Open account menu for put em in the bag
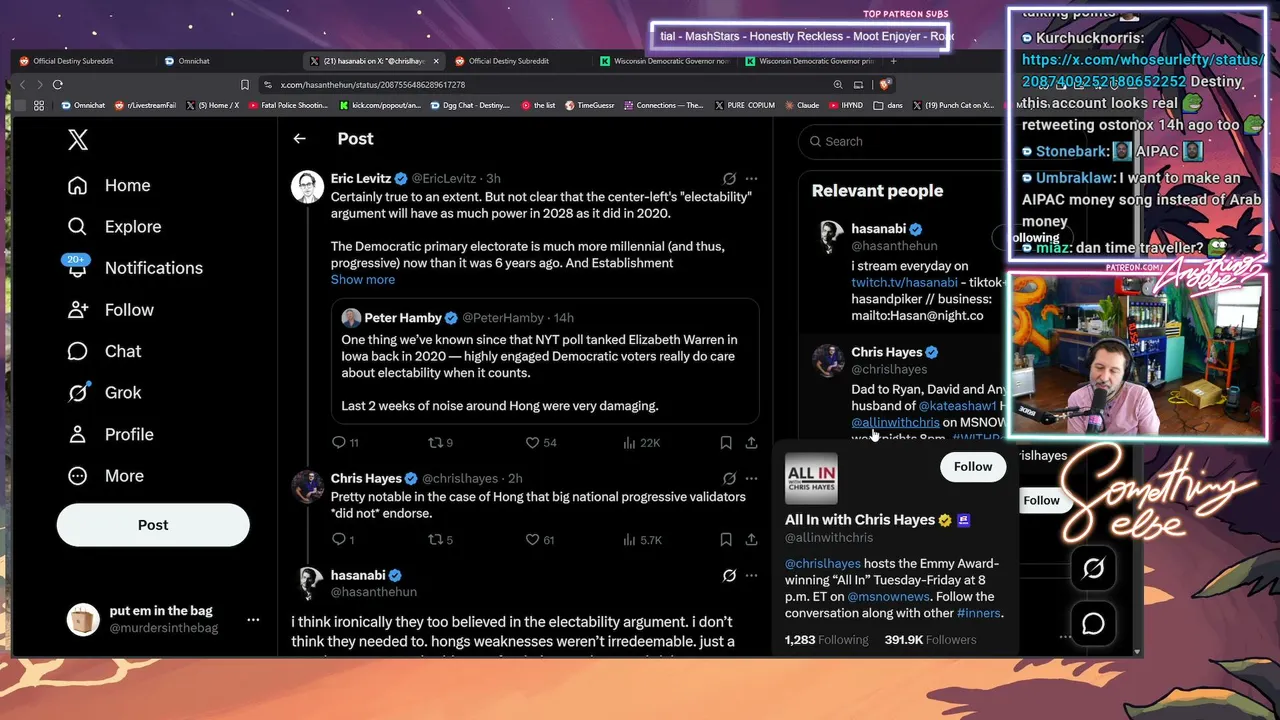1280x720 pixels. 254,620
